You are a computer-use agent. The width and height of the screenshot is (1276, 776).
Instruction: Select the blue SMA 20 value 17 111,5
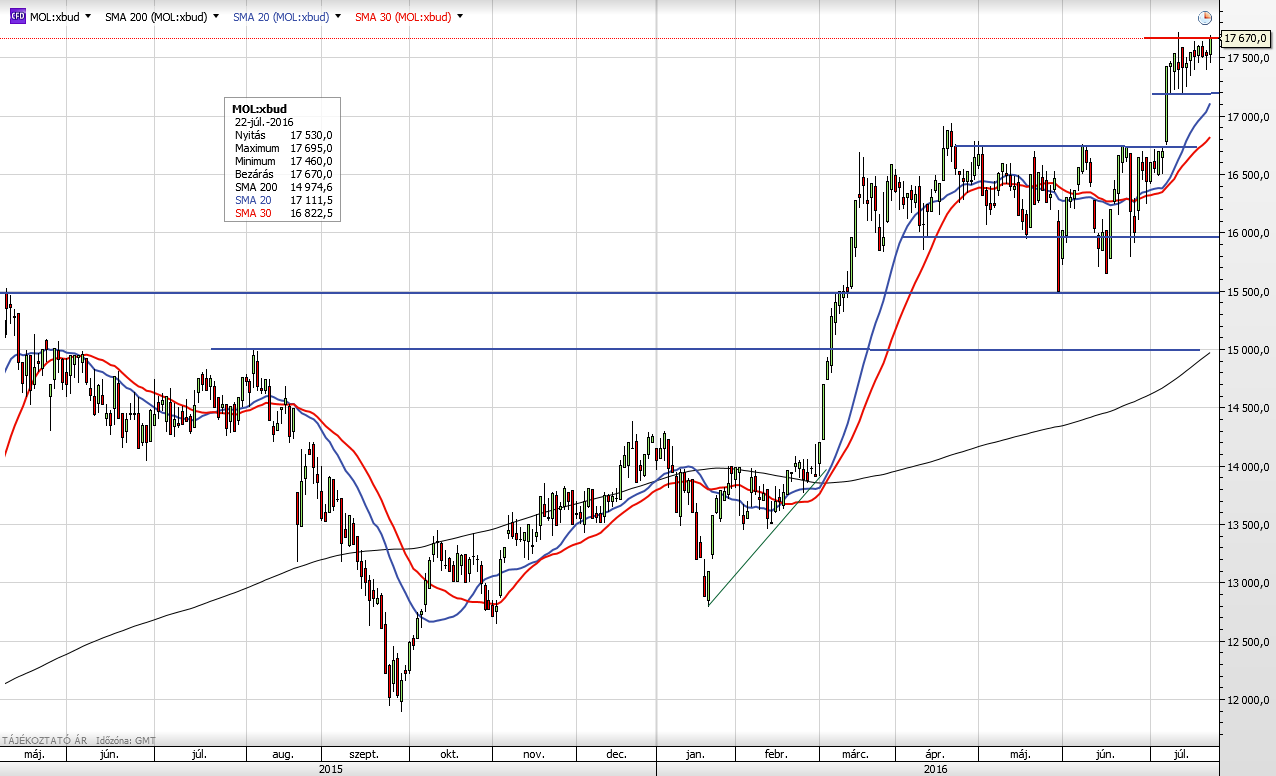click(x=311, y=200)
